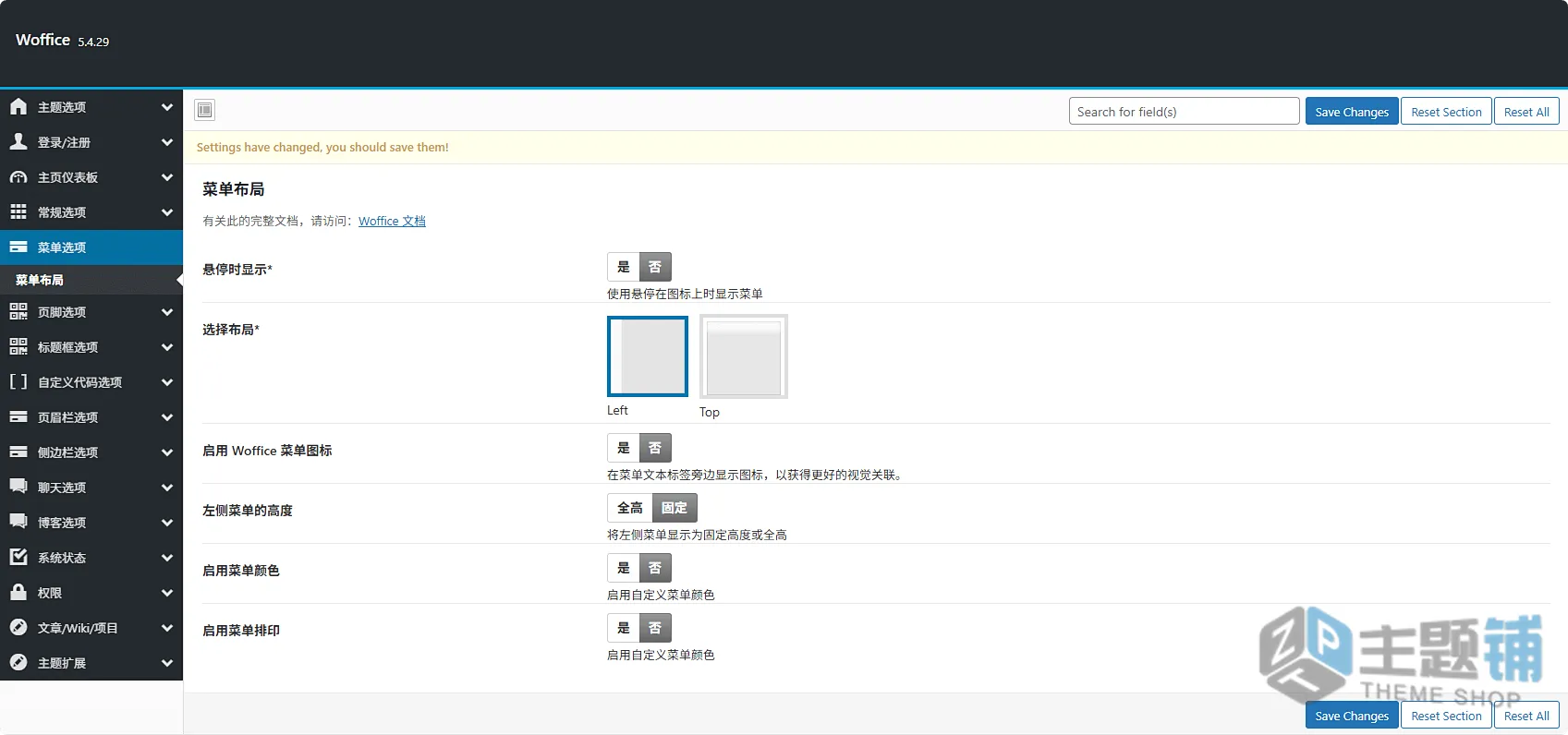Select the 菜单布局 submenu item
The width and height of the screenshot is (1568, 735).
[x=91, y=280]
